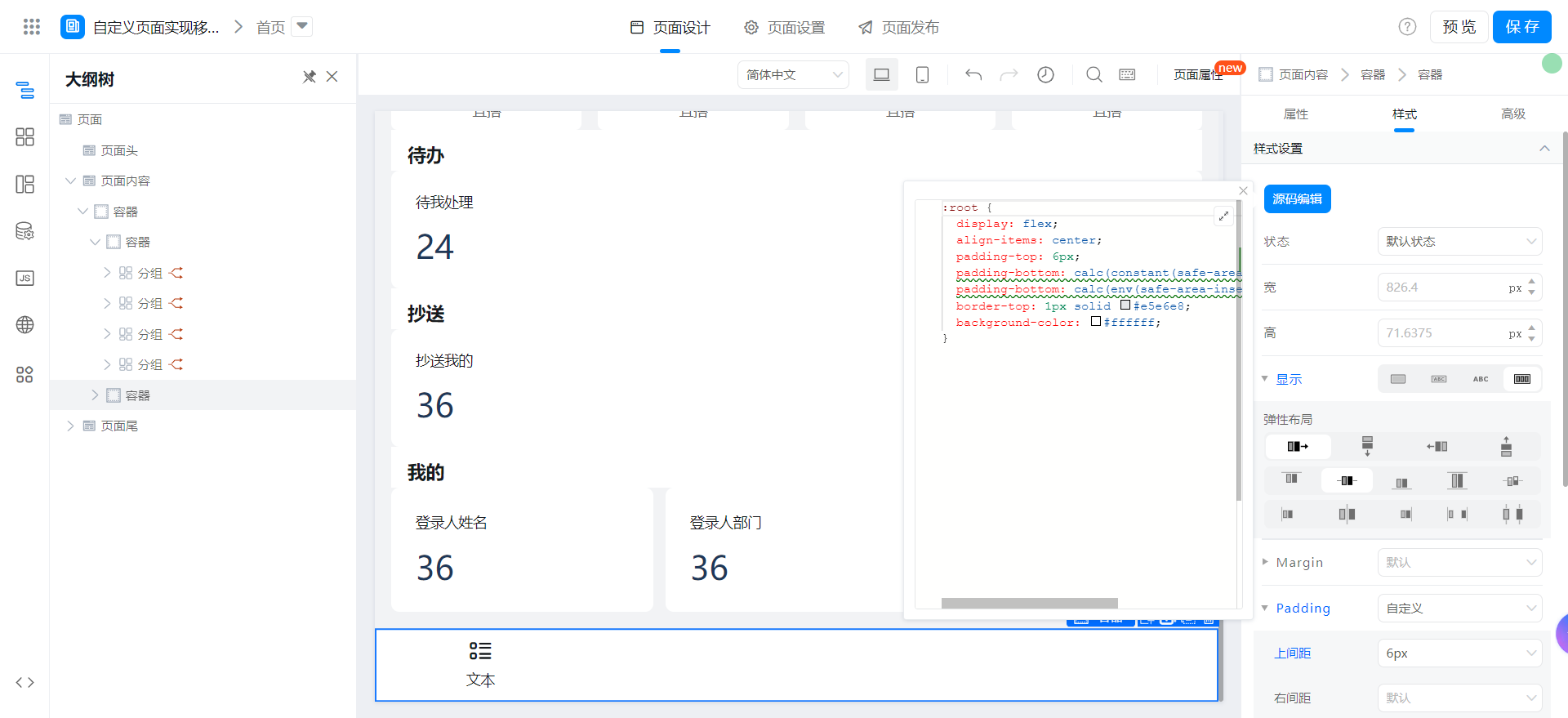Switch to the 高级 tab
The image size is (1568, 718).
tap(1513, 114)
